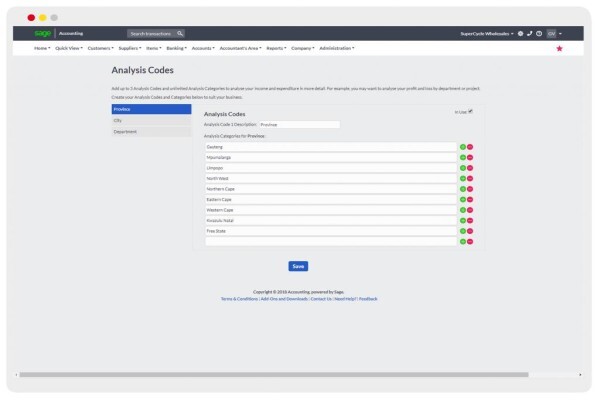Screen dimensions: 600x400
Task: Delete the Northern Cape category
Action: pyautogui.click(x=470, y=189)
